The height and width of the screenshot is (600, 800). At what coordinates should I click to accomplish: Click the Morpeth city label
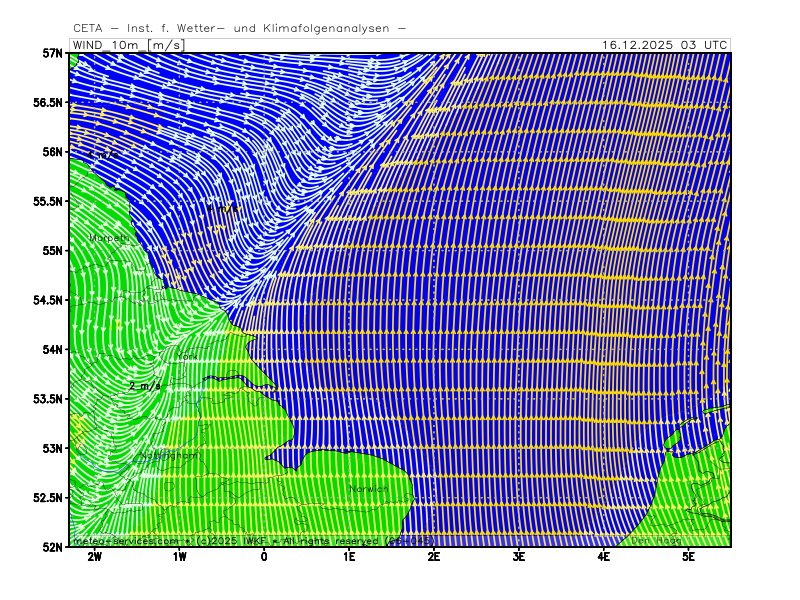pyautogui.click(x=108, y=238)
